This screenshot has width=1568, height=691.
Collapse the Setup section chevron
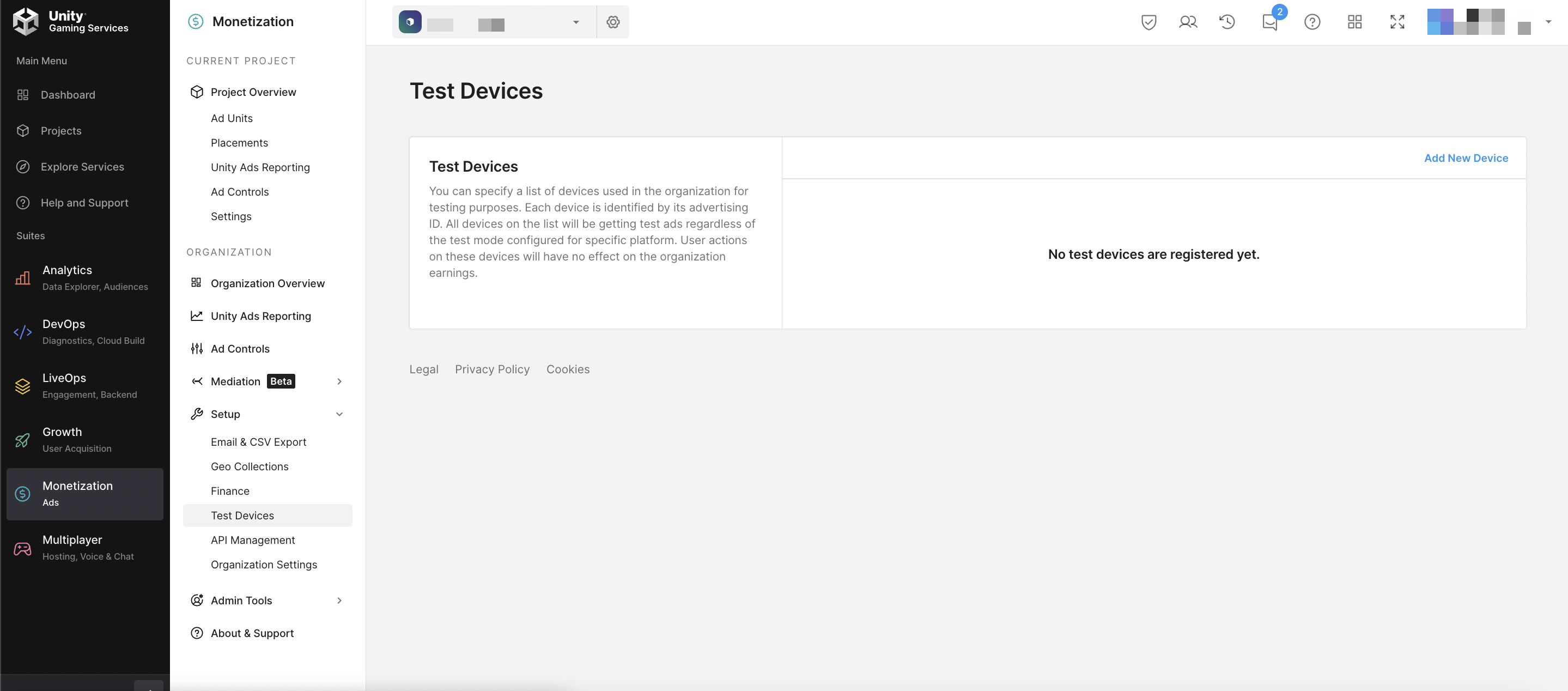339,414
